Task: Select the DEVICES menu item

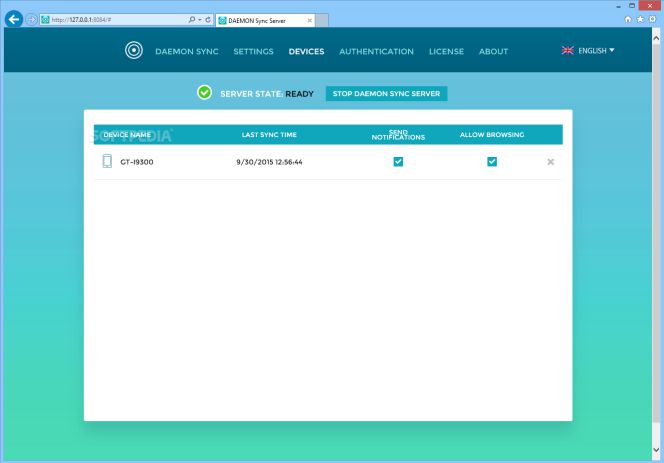Action: [x=306, y=51]
